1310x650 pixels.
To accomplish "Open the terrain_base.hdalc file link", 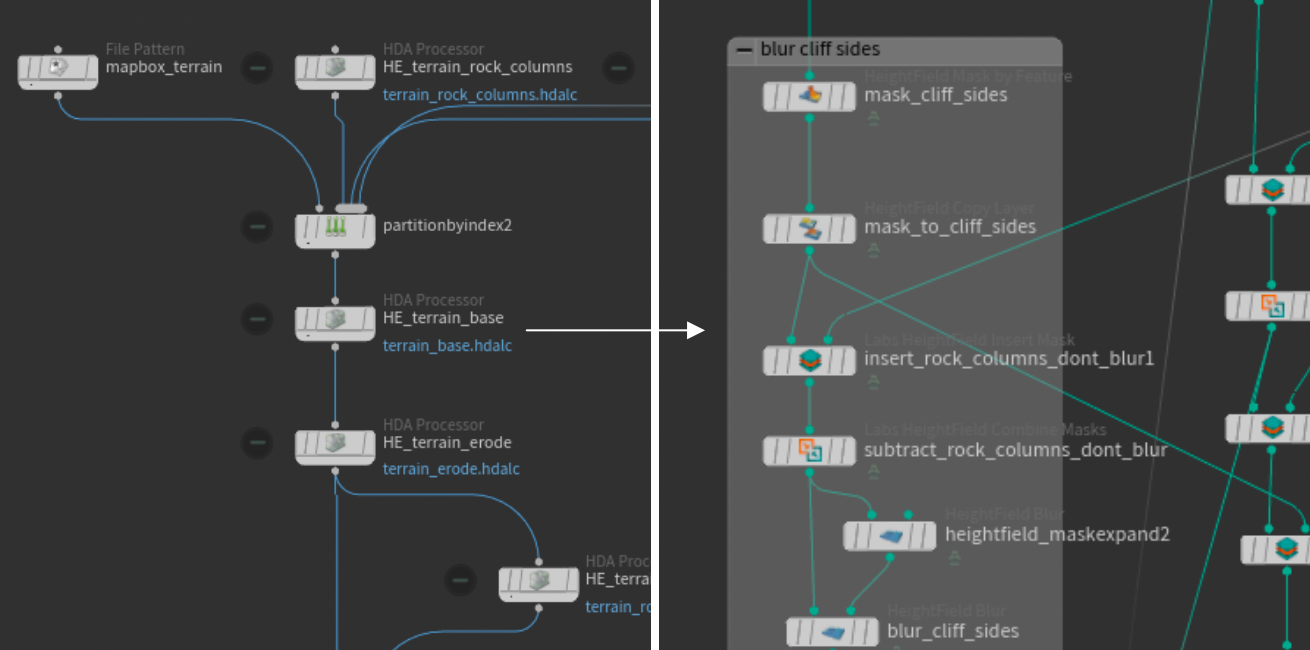I will (447, 346).
